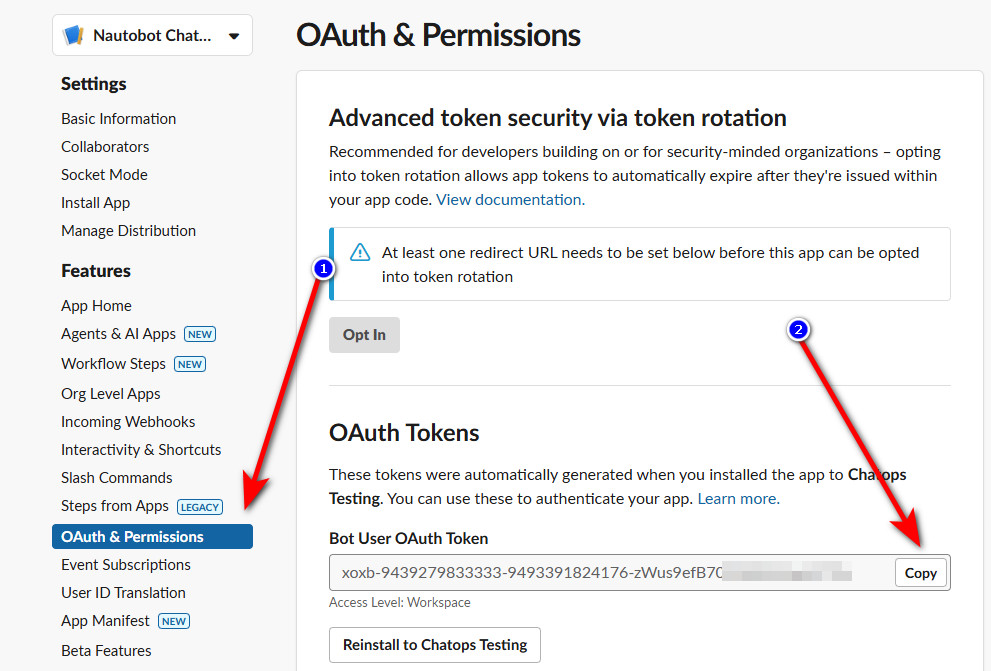Click the LEGACY badge beside Steps from Apps

pyautogui.click(x=200, y=507)
